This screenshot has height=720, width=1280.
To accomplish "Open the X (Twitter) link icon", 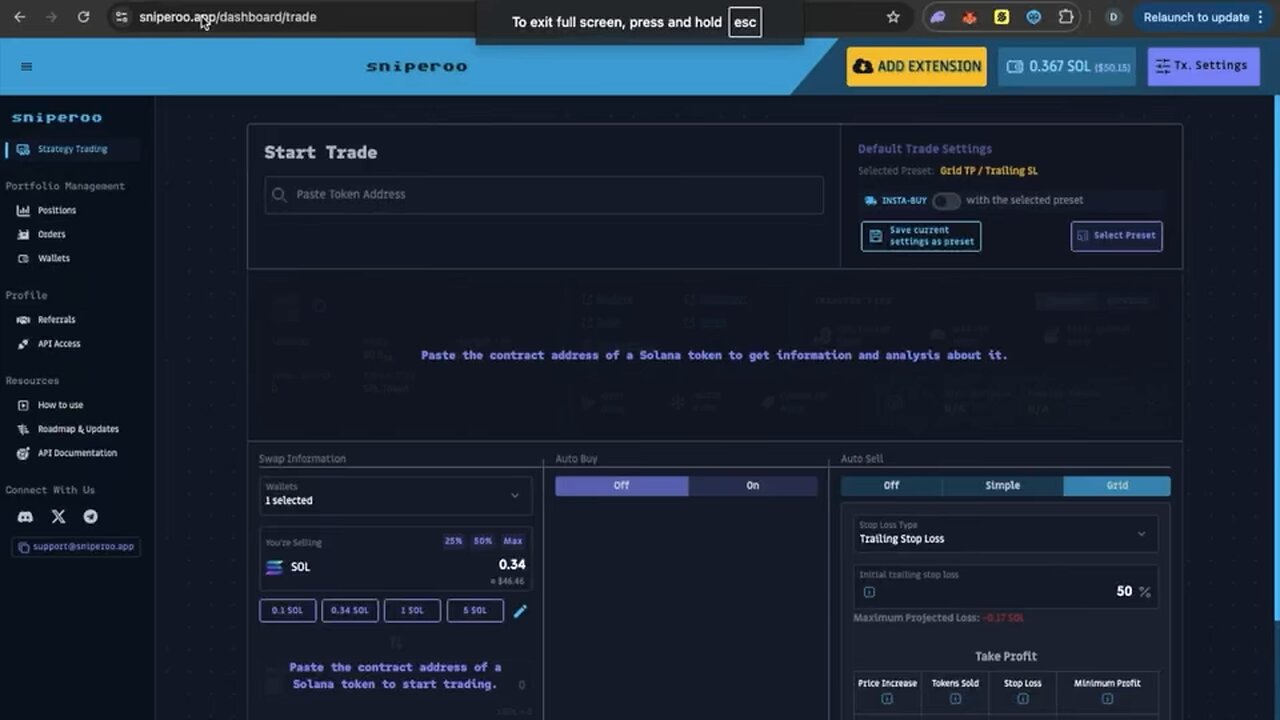I will (58, 517).
